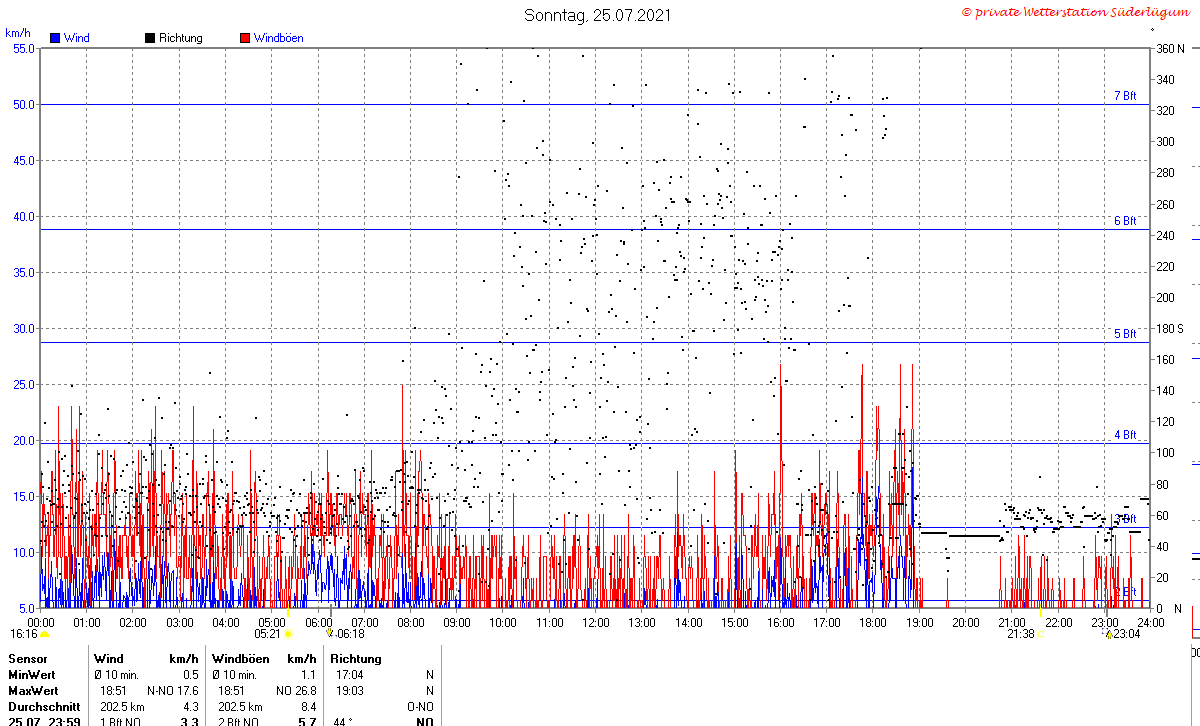Click the up-arrow marker icon at 23:04
1200x726 pixels.
1108,634
